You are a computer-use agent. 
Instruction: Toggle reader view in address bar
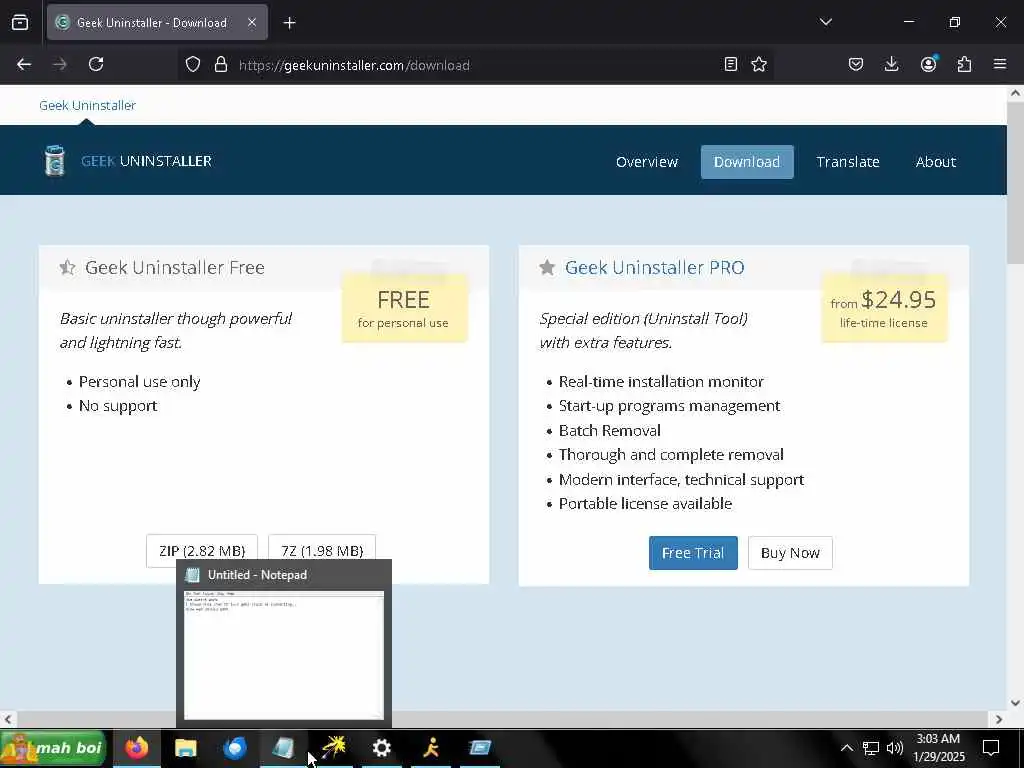(731, 64)
